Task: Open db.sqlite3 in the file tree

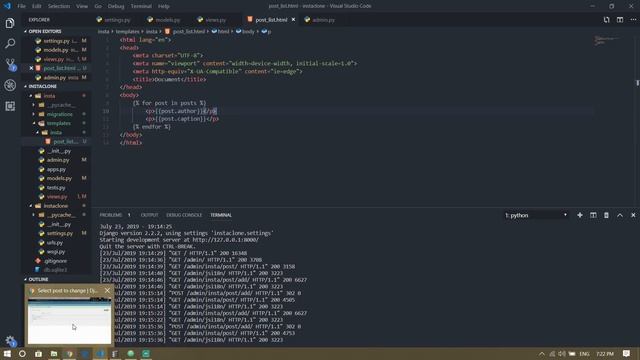Action: point(55,270)
